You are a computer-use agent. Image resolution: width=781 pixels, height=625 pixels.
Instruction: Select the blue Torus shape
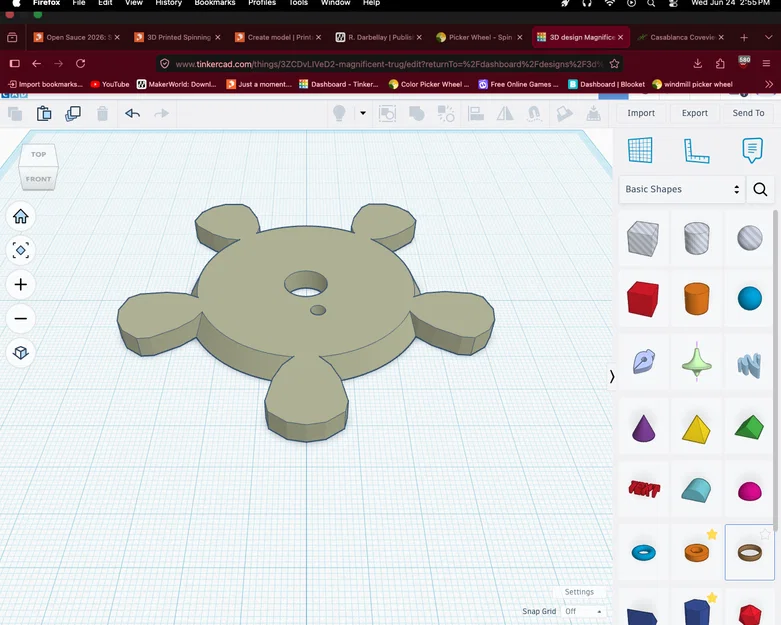pos(644,552)
